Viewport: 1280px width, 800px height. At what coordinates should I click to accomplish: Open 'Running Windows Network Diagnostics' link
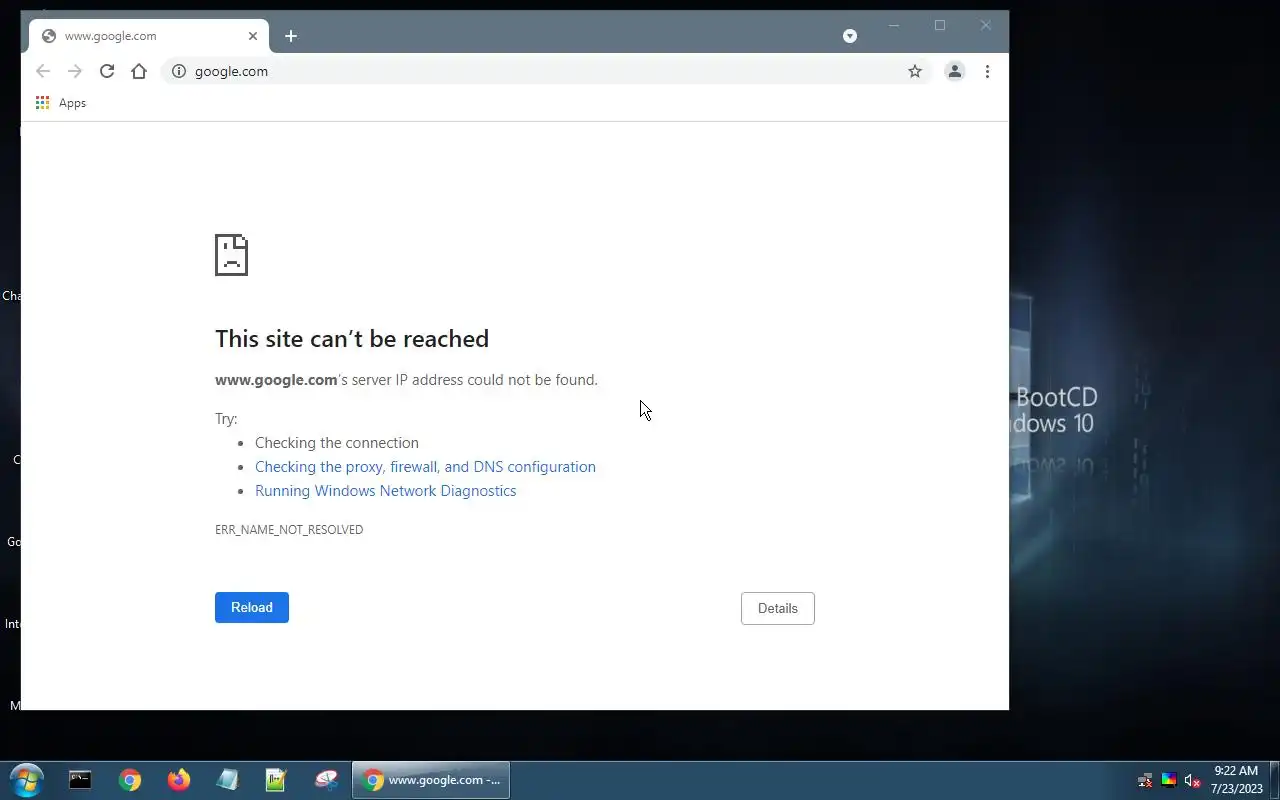[x=386, y=491]
